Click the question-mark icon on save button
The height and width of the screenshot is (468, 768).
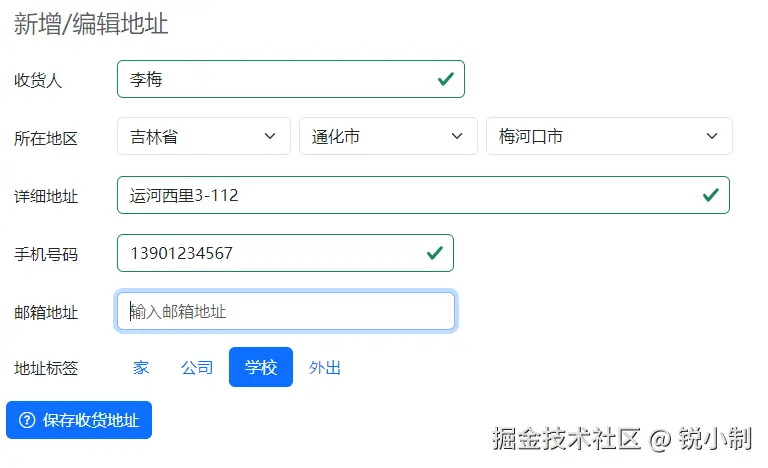pos(27,420)
